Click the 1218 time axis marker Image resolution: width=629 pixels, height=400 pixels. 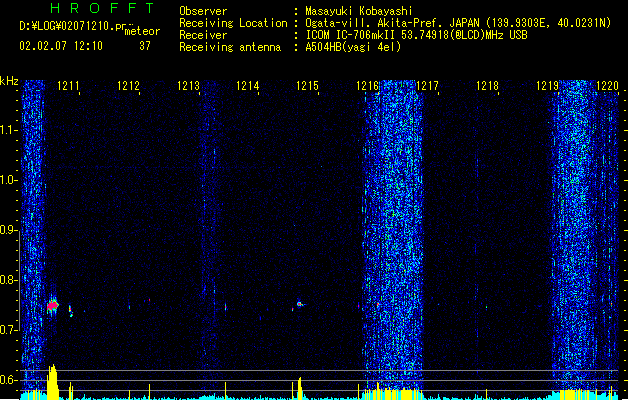click(x=487, y=86)
